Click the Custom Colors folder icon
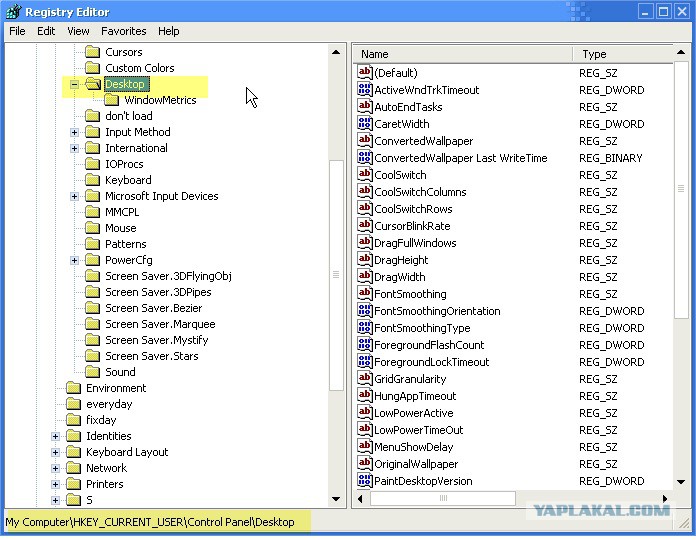Viewport: 696px width, 540px height. (x=92, y=68)
